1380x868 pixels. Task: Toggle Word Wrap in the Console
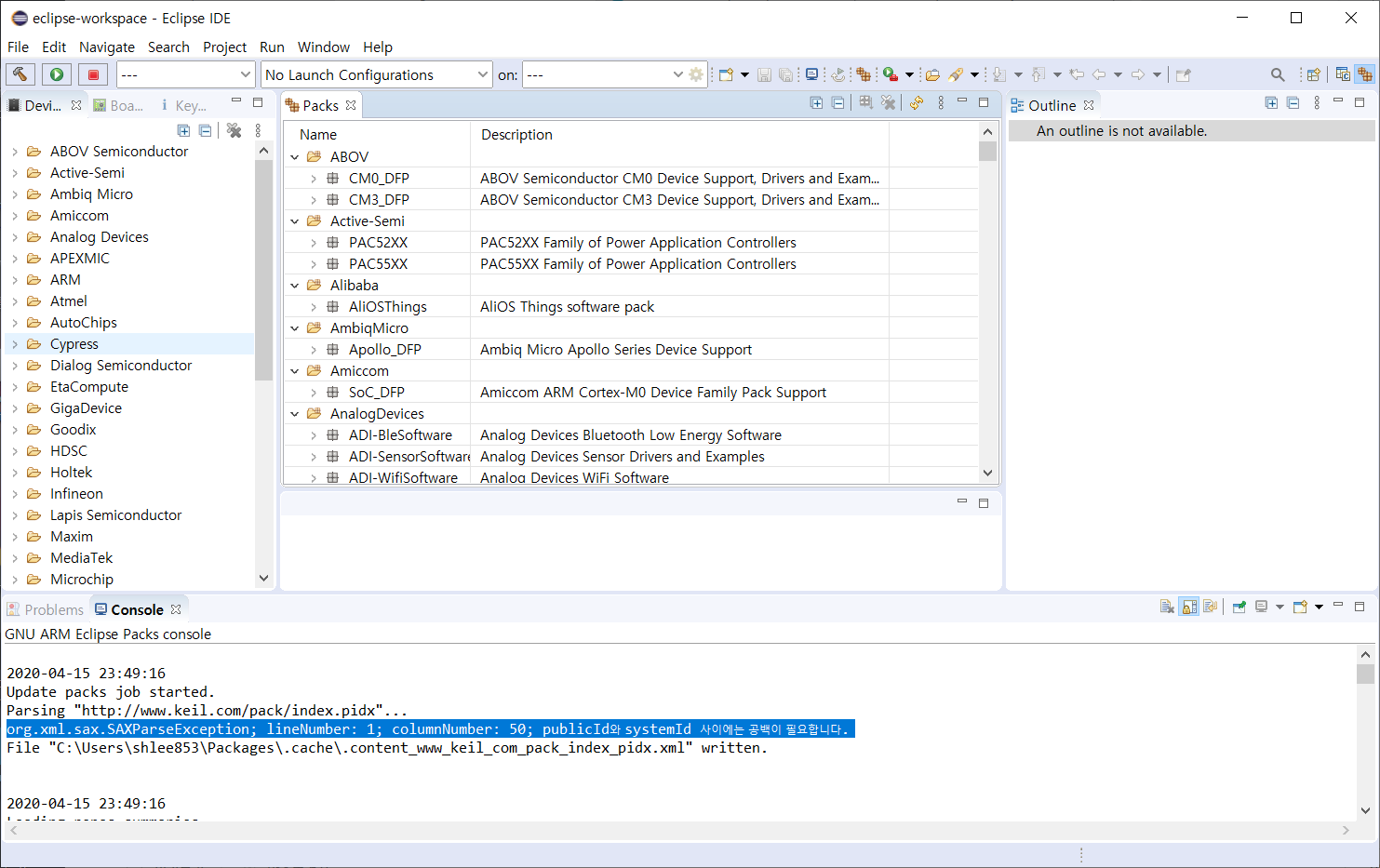tap(1211, 607)
